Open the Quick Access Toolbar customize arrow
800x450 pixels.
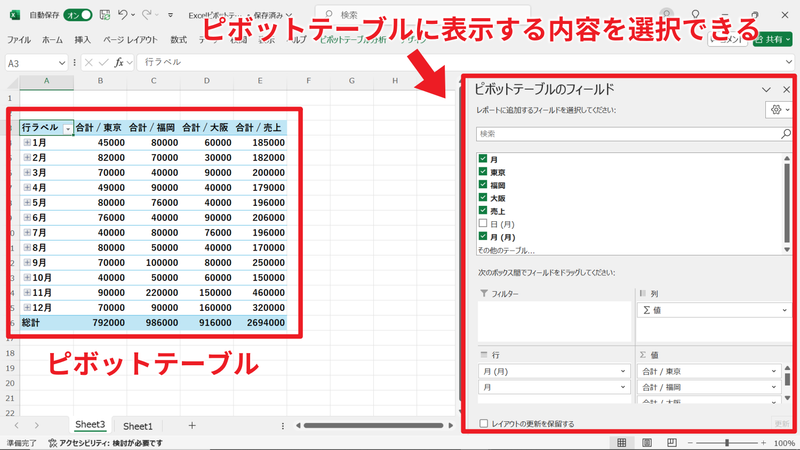(x=170, y=15)
